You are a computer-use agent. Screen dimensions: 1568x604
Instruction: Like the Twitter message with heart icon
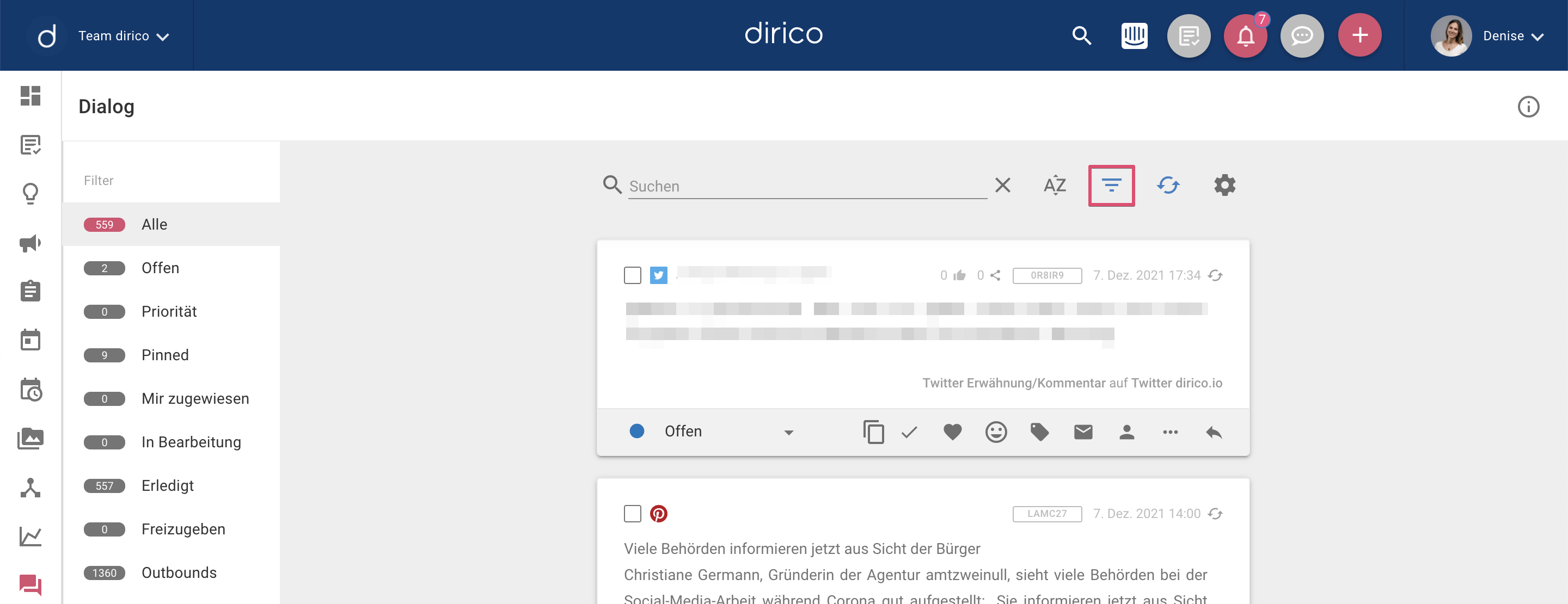coord(953,432)
